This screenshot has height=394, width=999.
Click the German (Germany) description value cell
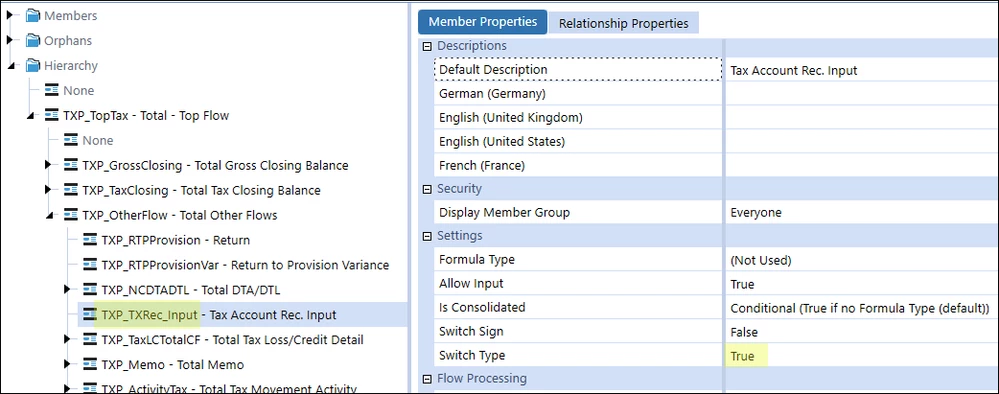862,94
